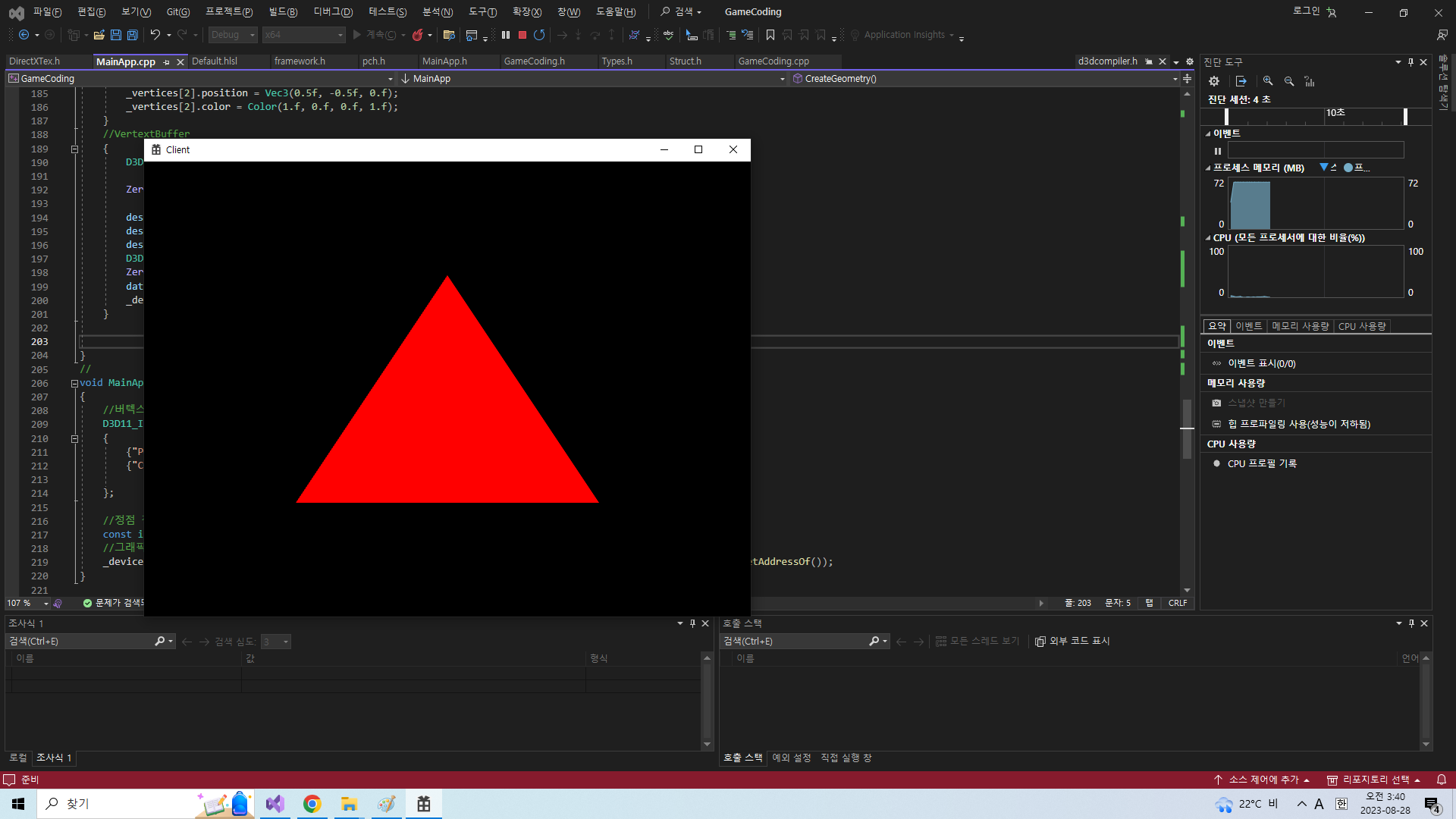
Task: Open the GameCoding project scope dropdown
Action: 201,79
